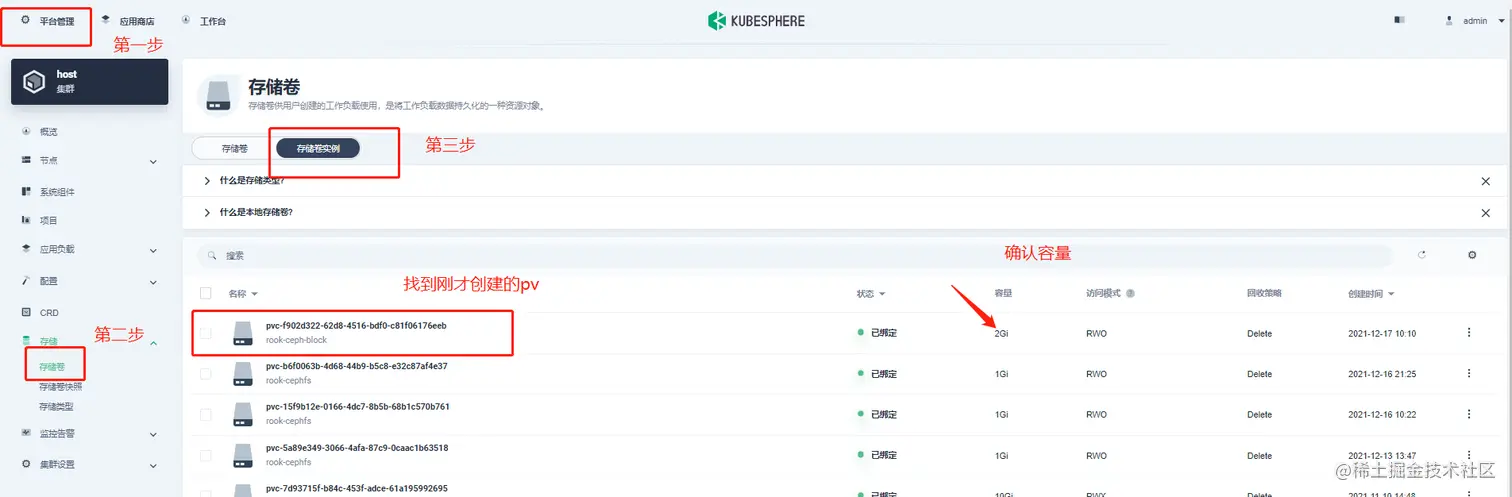Click volume icon of pvc-f902d322 row
The width and height of the screenshot is (1512, 497).
243,333
